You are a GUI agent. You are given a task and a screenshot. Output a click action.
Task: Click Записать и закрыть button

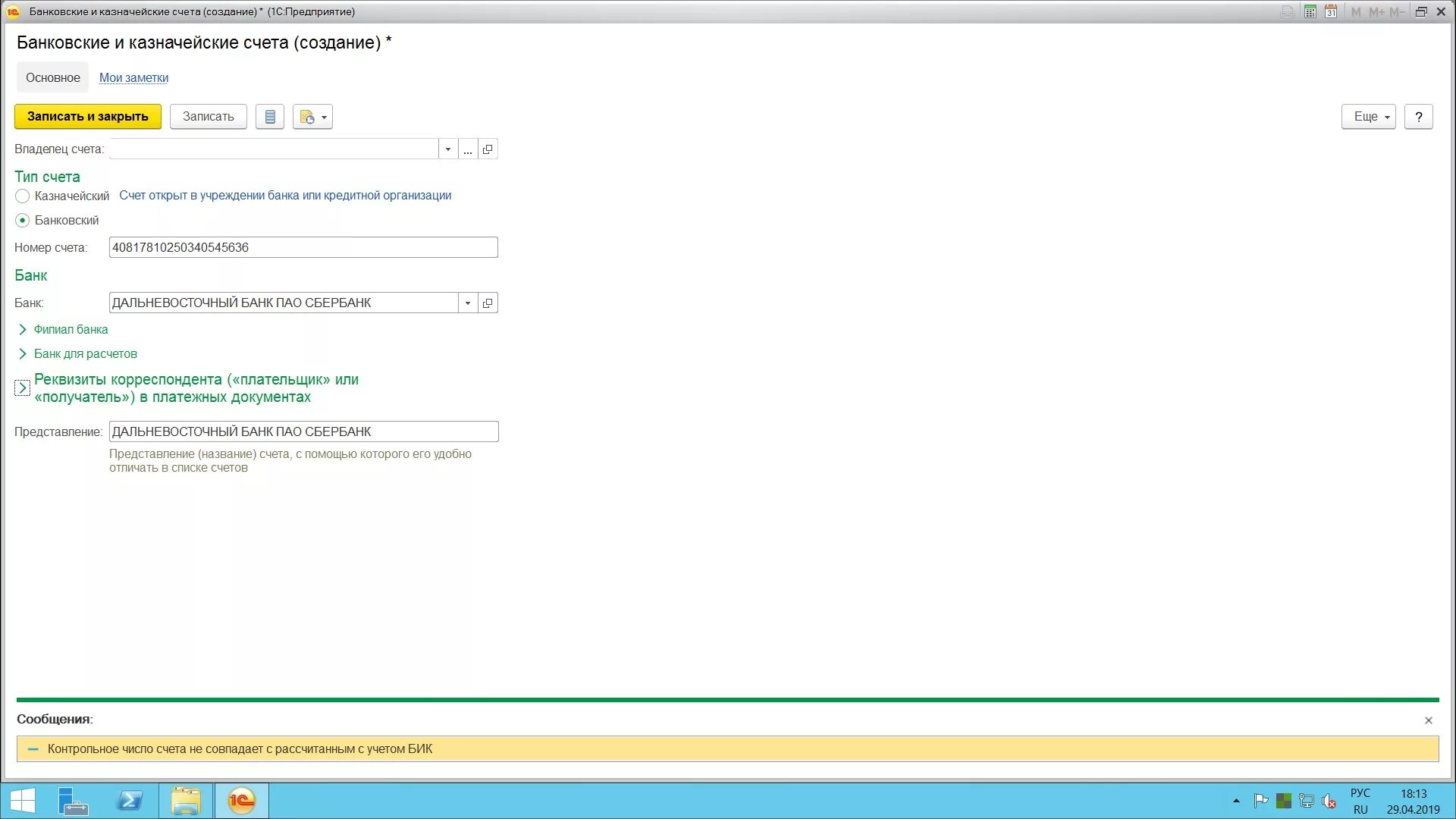click(87, 116)
